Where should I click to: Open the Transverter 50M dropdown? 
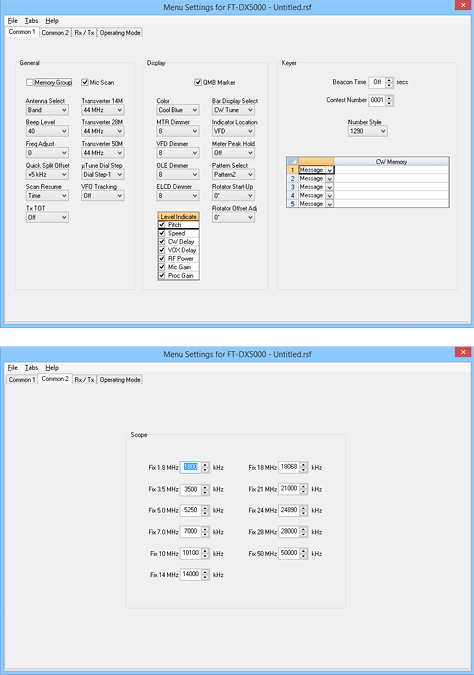coord(102,153)
